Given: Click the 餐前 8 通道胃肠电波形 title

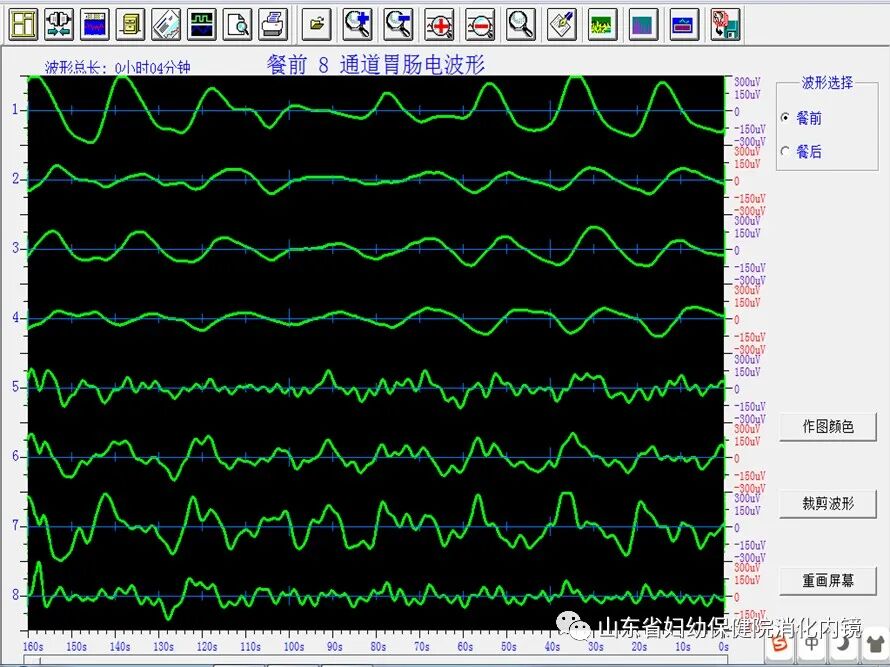Looking at the screenshot, I should point(376,65).
